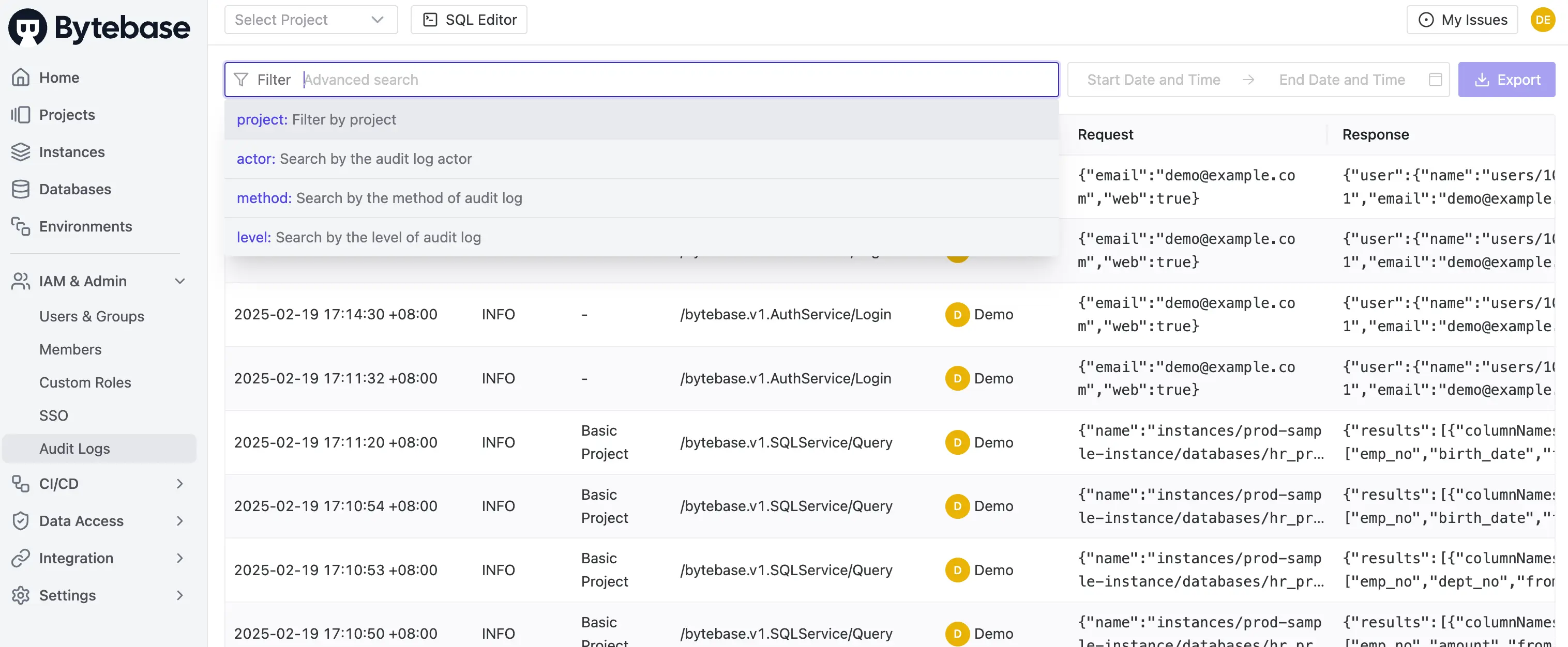Open the Select Project dropdown

click(310, 20)
